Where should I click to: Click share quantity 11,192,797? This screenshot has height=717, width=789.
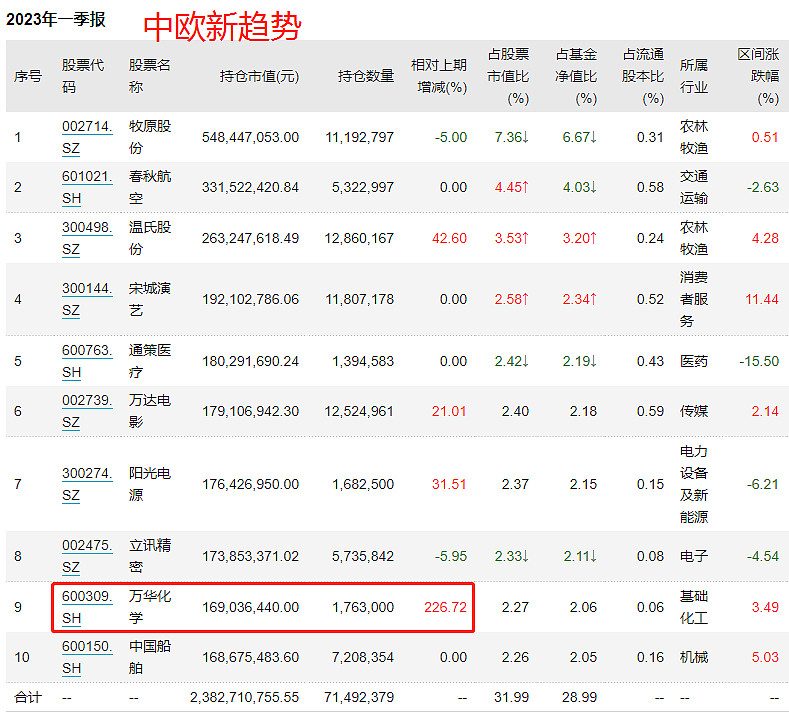point(359,137)
